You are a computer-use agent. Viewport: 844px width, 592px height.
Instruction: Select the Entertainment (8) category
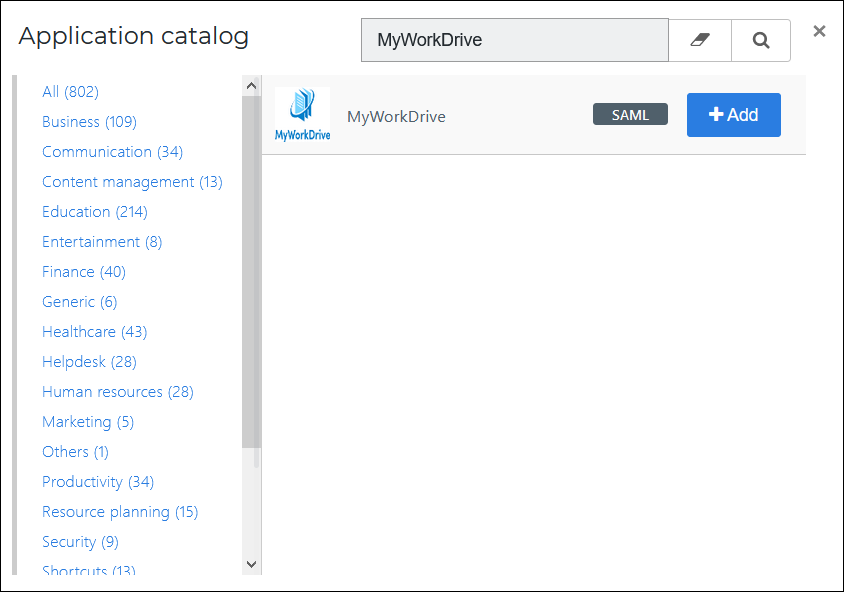coord(102,242)
